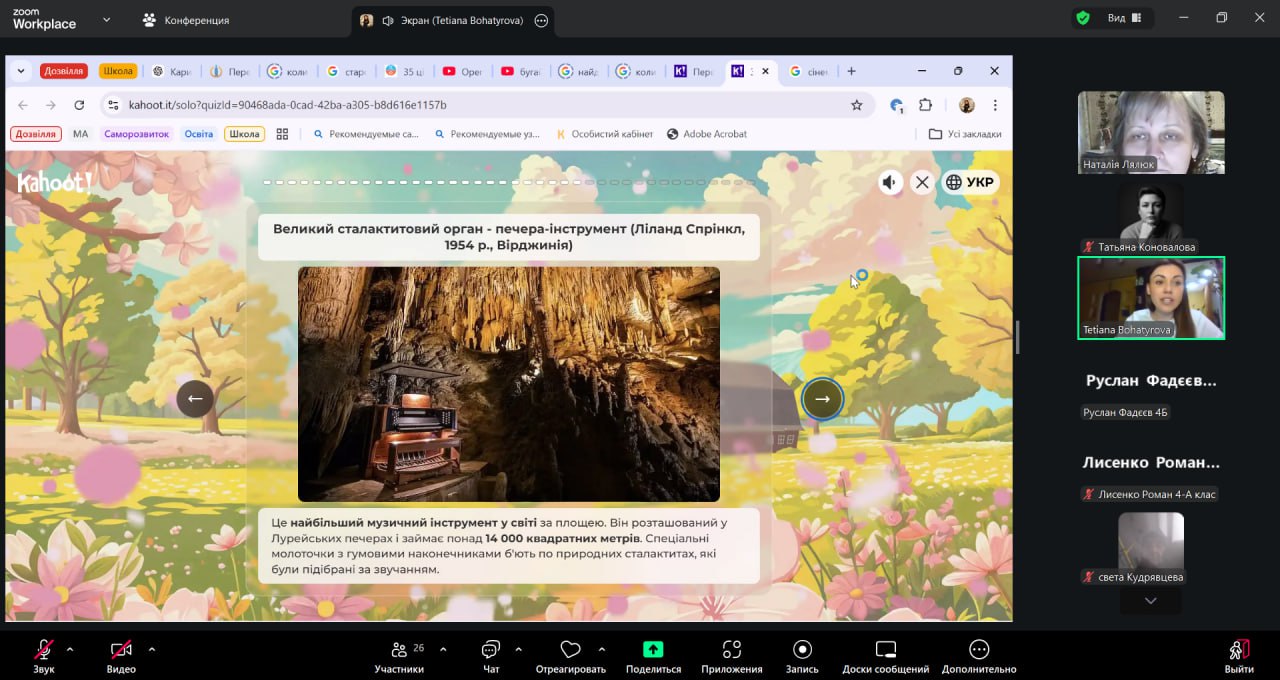Go to next Kahoot slide with right arrow
Image resolution: width=1280 pixels, height=680 pixels.
(x=822, y=399)
